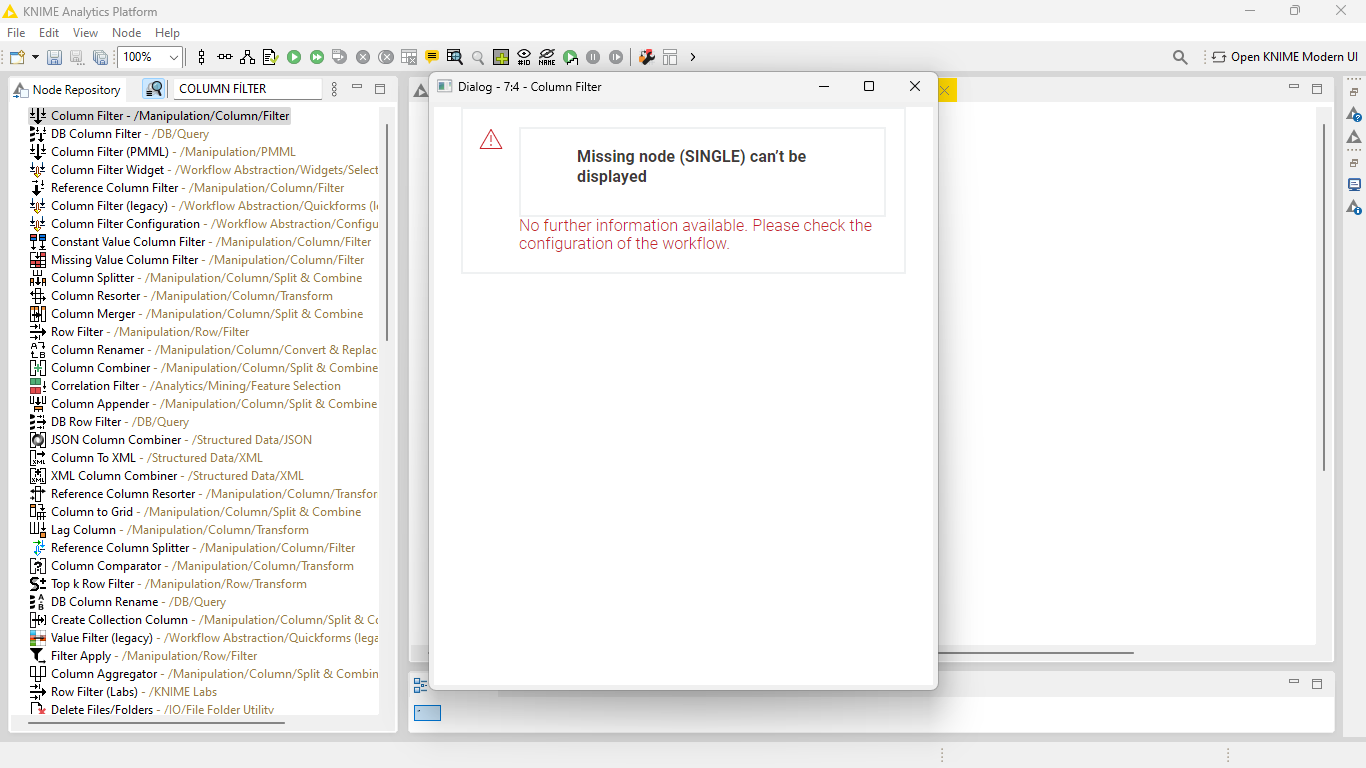
Task: Click the green Execute selected node icon
Action: pyautogui.click(x=294, y=57)
